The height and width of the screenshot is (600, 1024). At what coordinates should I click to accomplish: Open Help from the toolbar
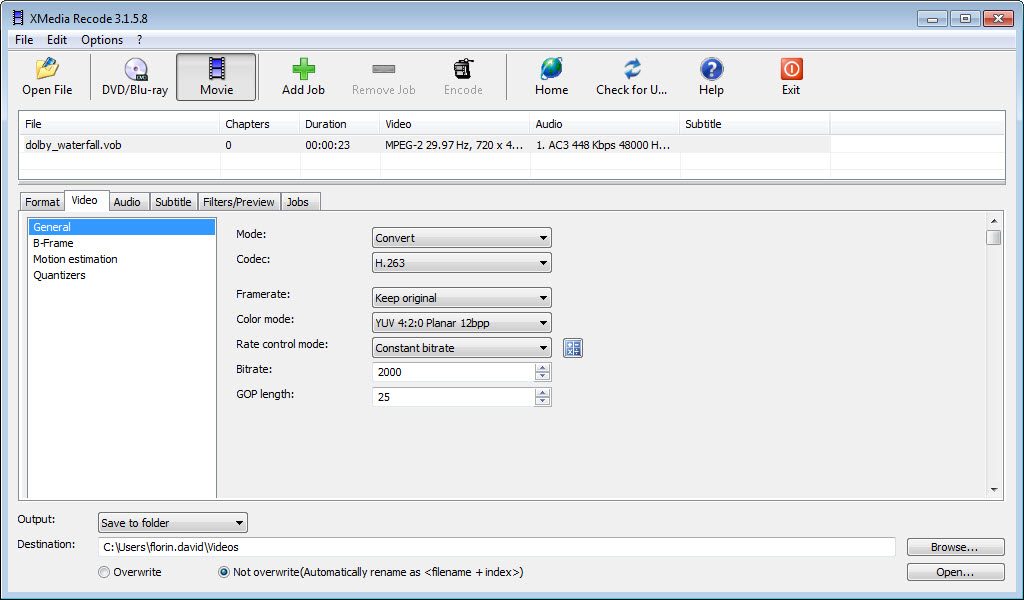tap(711, 69)
